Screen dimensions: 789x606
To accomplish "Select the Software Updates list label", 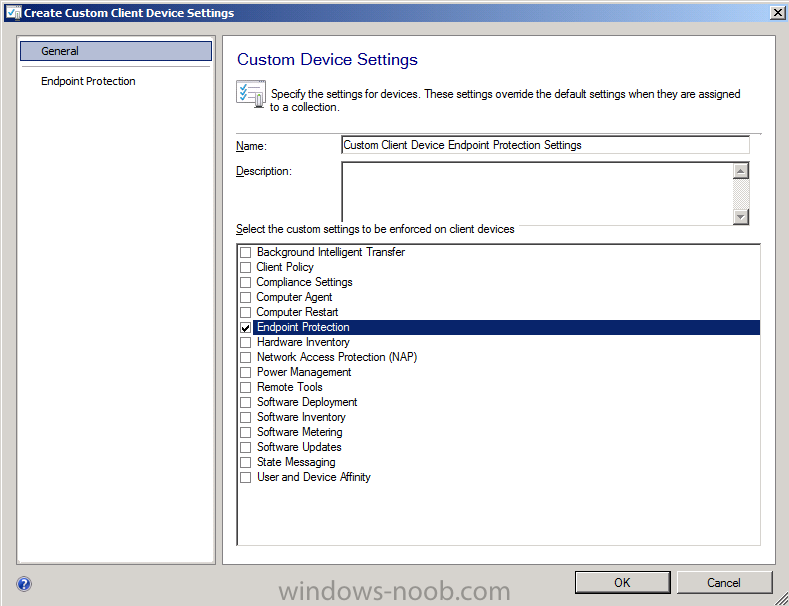I will (299, 447).
